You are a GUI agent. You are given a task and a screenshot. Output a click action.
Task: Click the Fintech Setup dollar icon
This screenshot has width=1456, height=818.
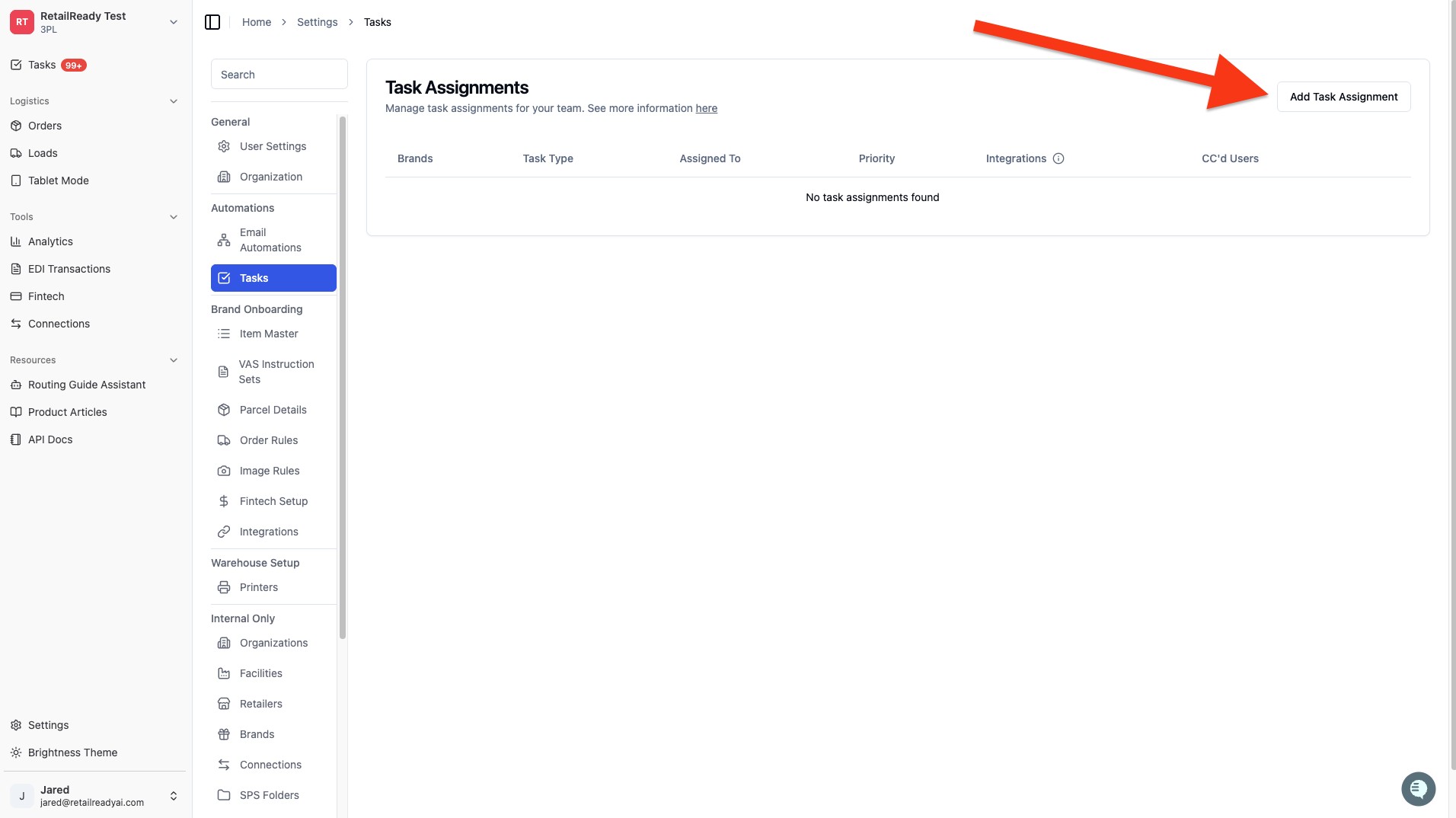pyautogui.click(x=224, y=501)
